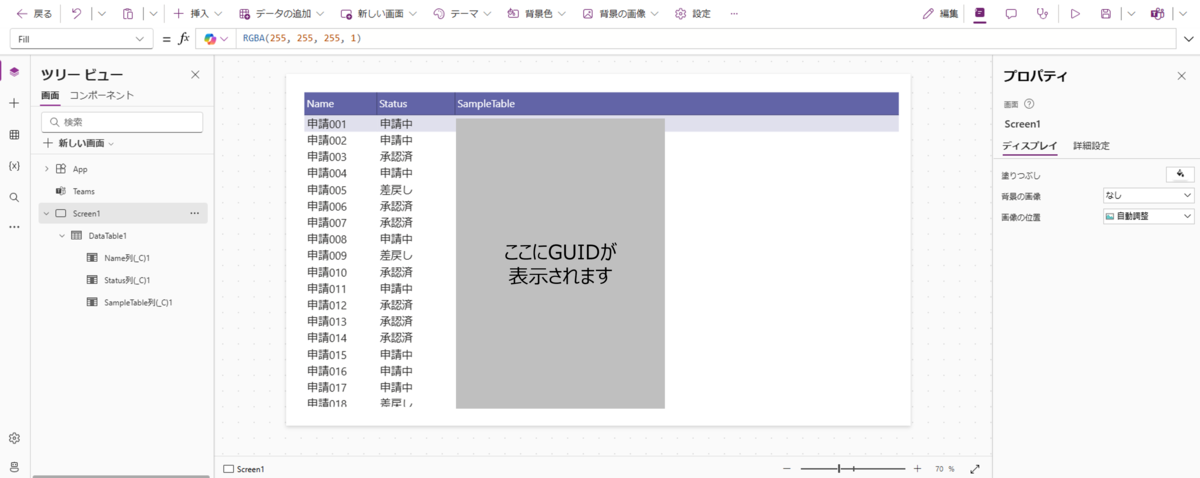Zoom in with the plus button
This screenshot has width=1200, height=478.
point(917,468)
